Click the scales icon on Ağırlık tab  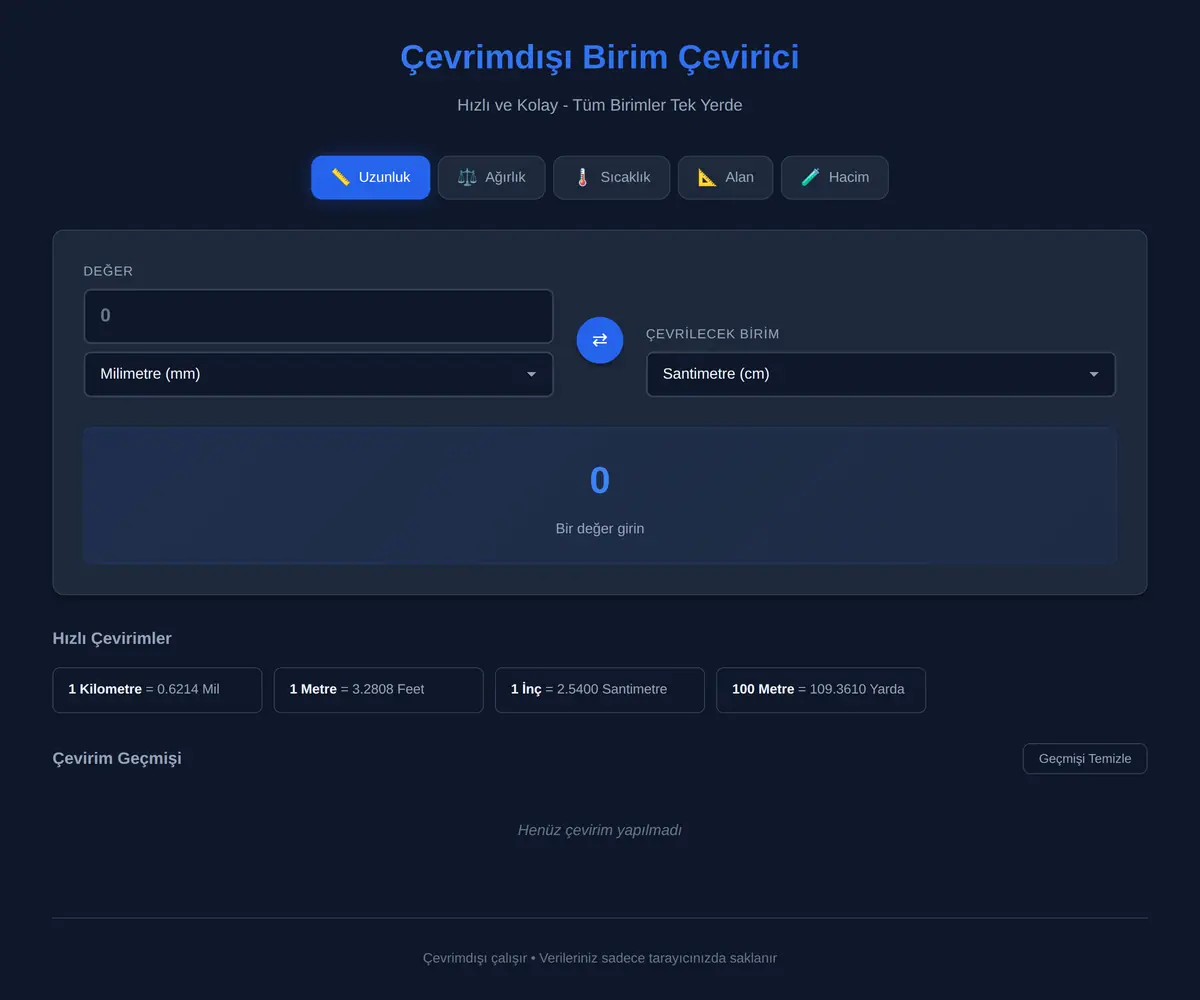click(x=467, y=177)
